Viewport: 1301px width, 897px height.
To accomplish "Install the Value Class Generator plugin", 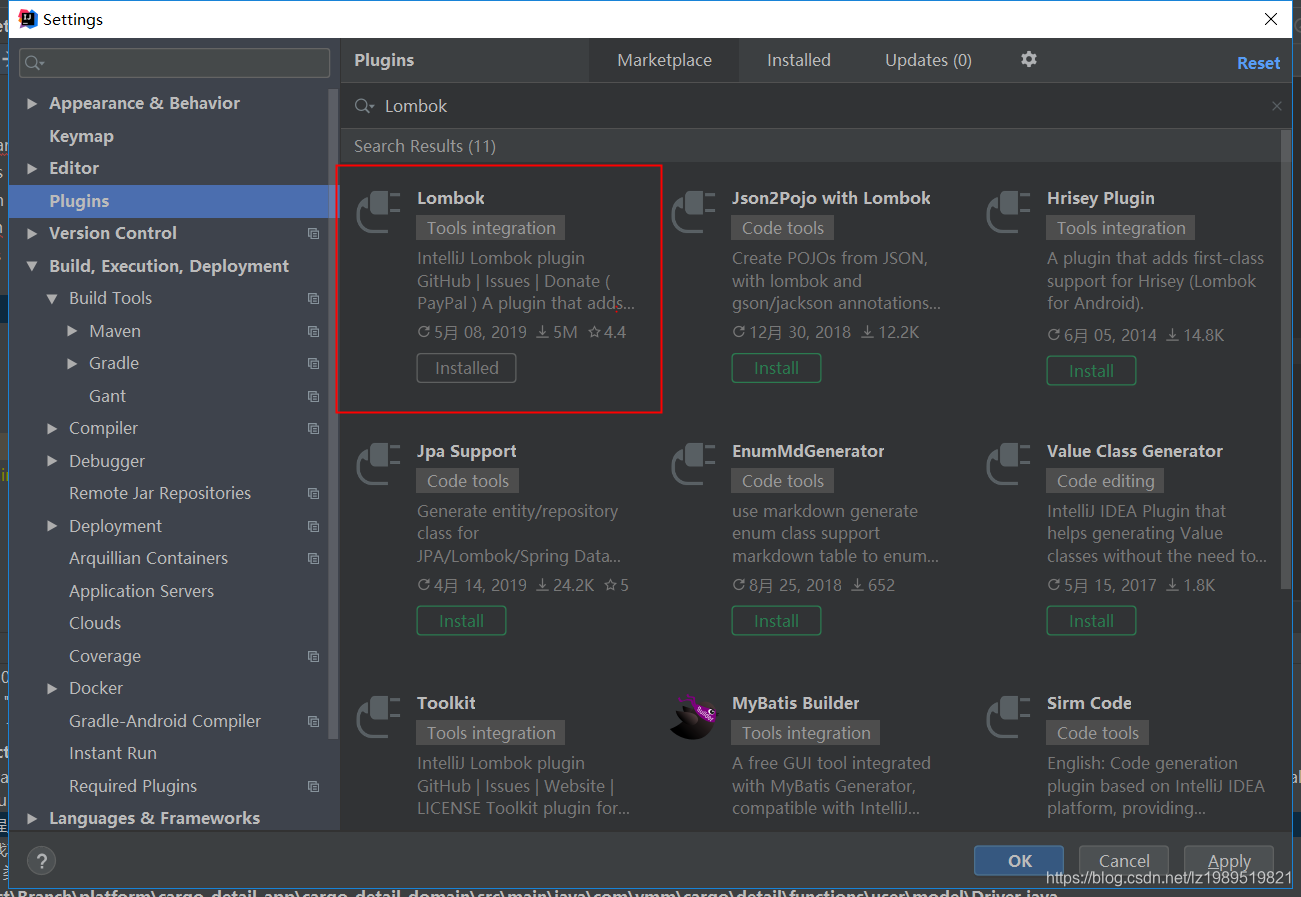I will [x=1091, y=621].
